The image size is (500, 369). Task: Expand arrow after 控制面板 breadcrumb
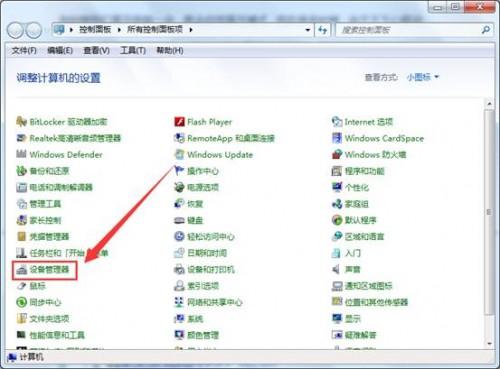click(x=119, y=30)
